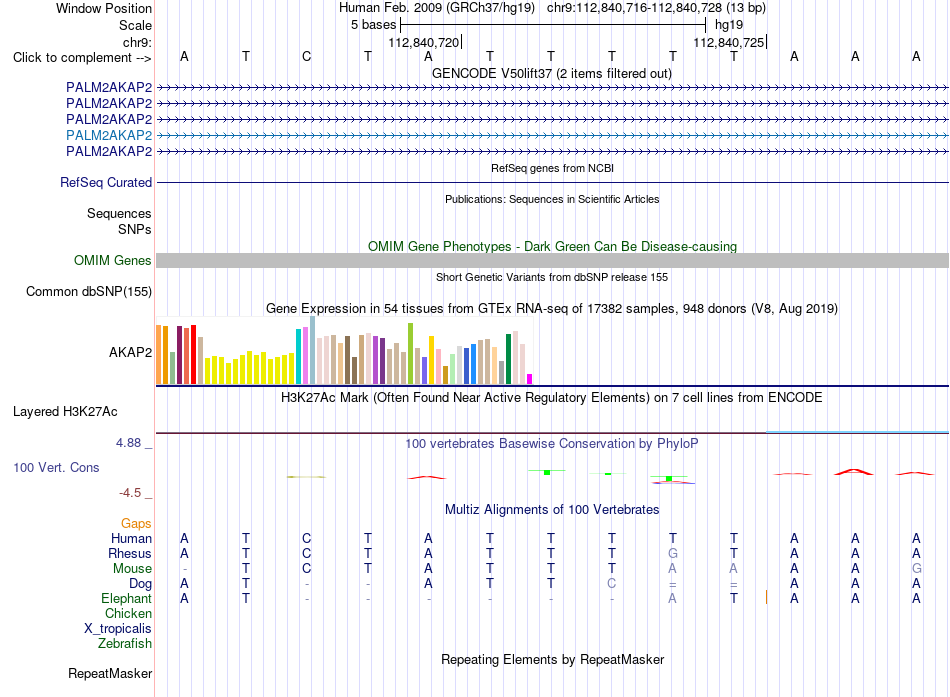The width and height of the screenshot is (950, 697).
Task: Click the AKAP2 GTEx expression label
Action: (x=130, y=352)
